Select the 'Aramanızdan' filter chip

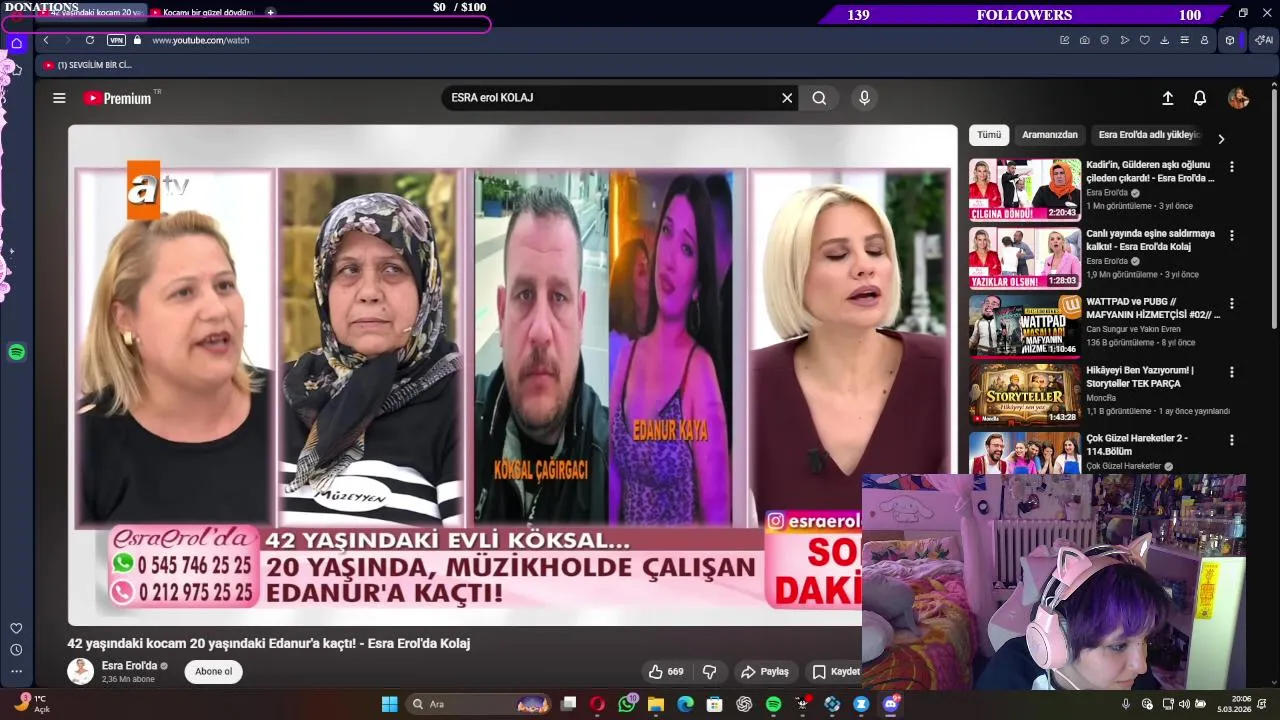click(1050, 135)
